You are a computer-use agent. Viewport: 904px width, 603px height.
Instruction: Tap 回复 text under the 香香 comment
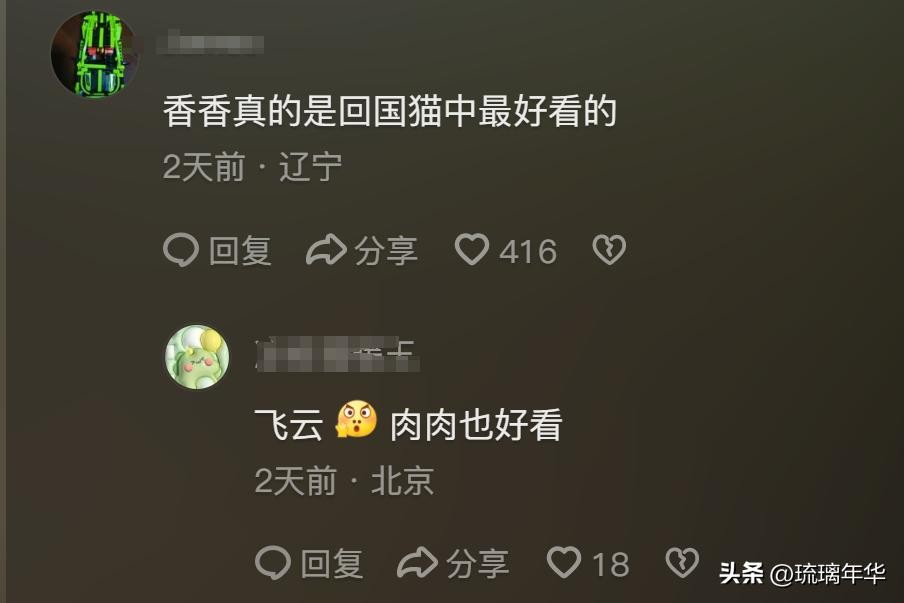click(240, 250)
